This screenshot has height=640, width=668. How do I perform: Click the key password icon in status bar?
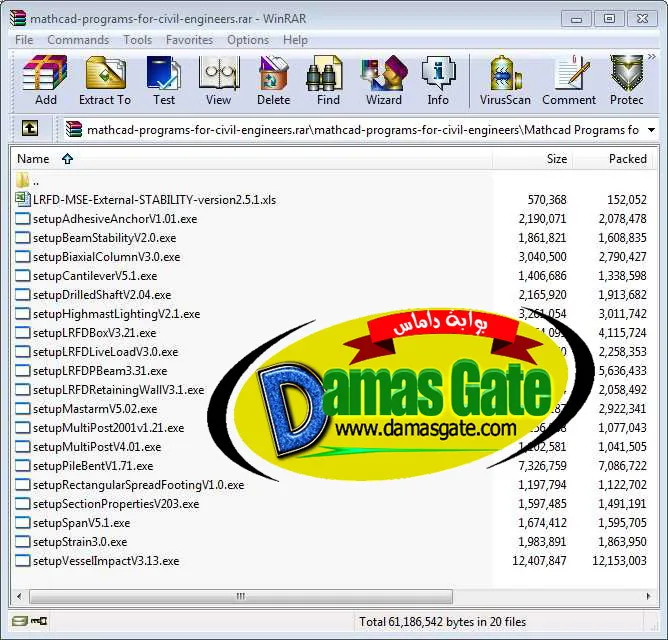tap(40, 621)
